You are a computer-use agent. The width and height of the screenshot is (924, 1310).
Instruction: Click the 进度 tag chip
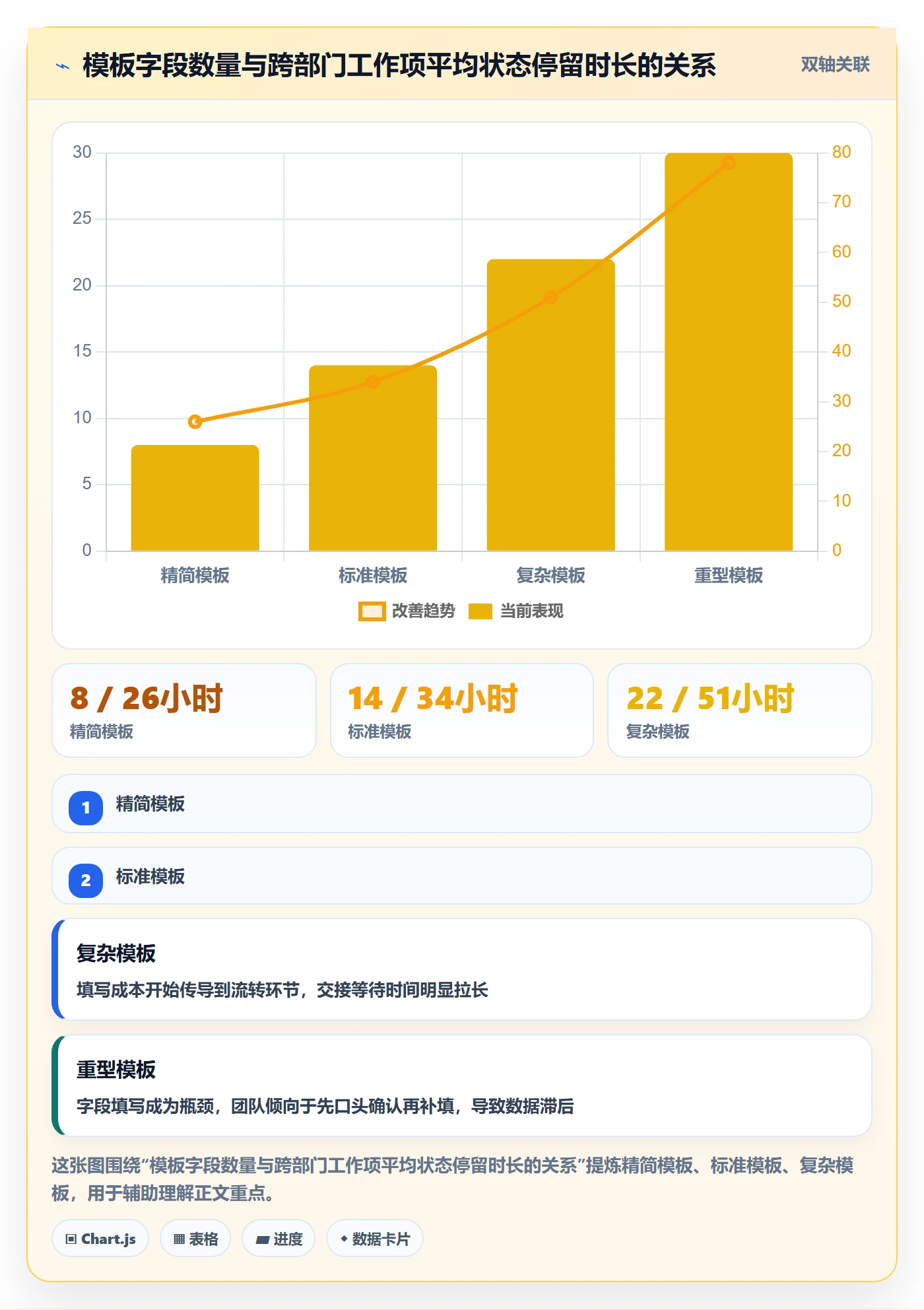pyautogui.click(x=279, y=1239)
